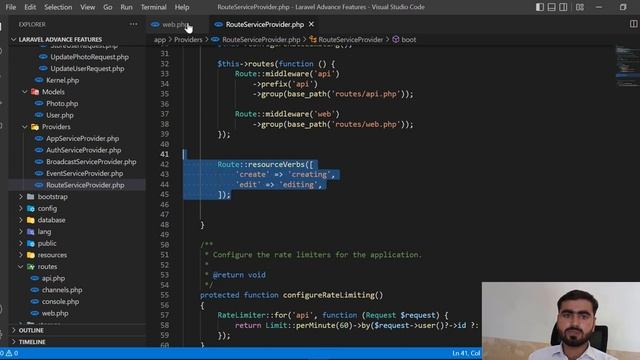Open api.php in routes folder
This screenshot has width=640, height=360.
point(53,278)
